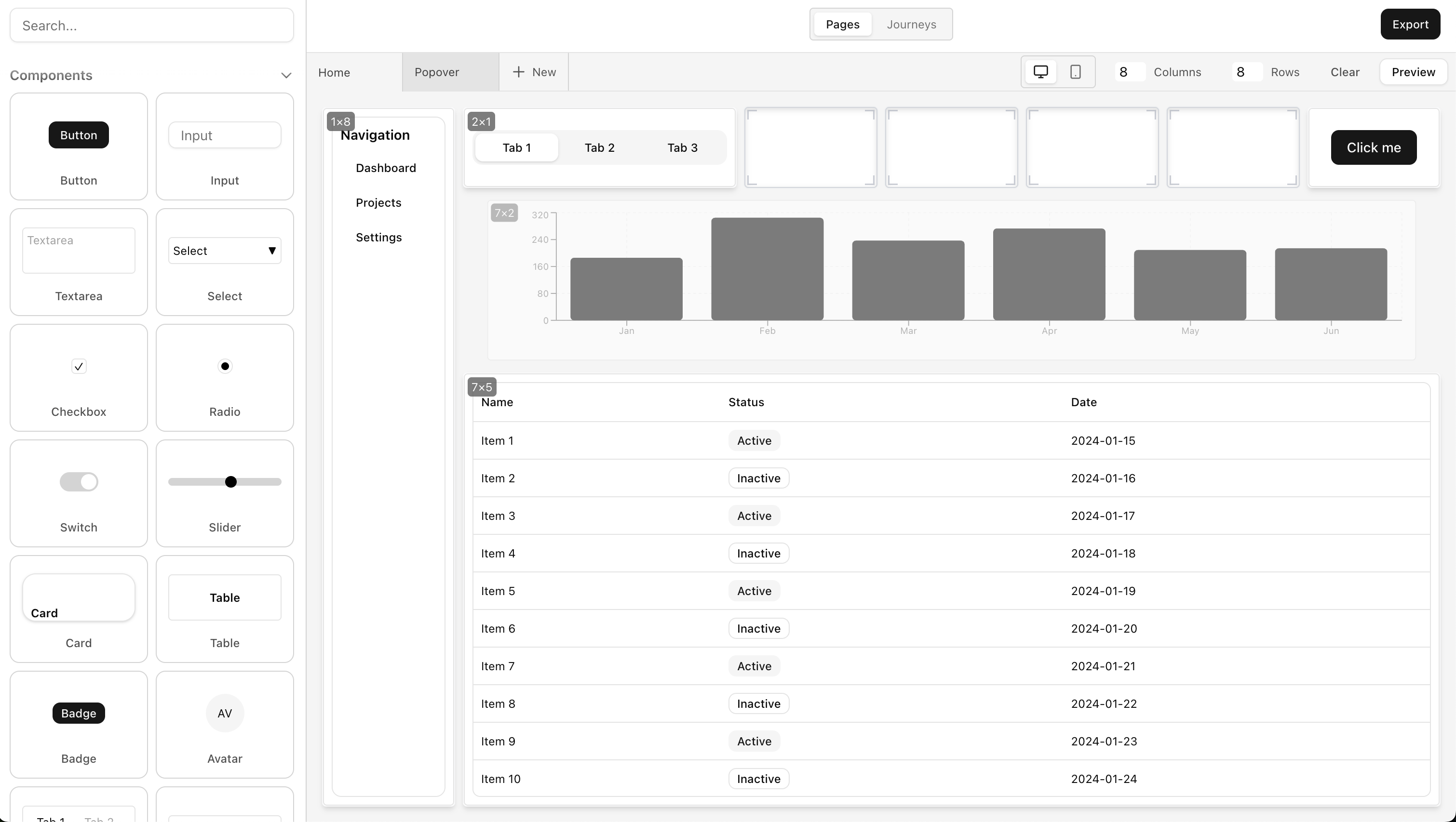Click the Jan bar in chart
The image size is (1456, 822).
coord(626,289)
